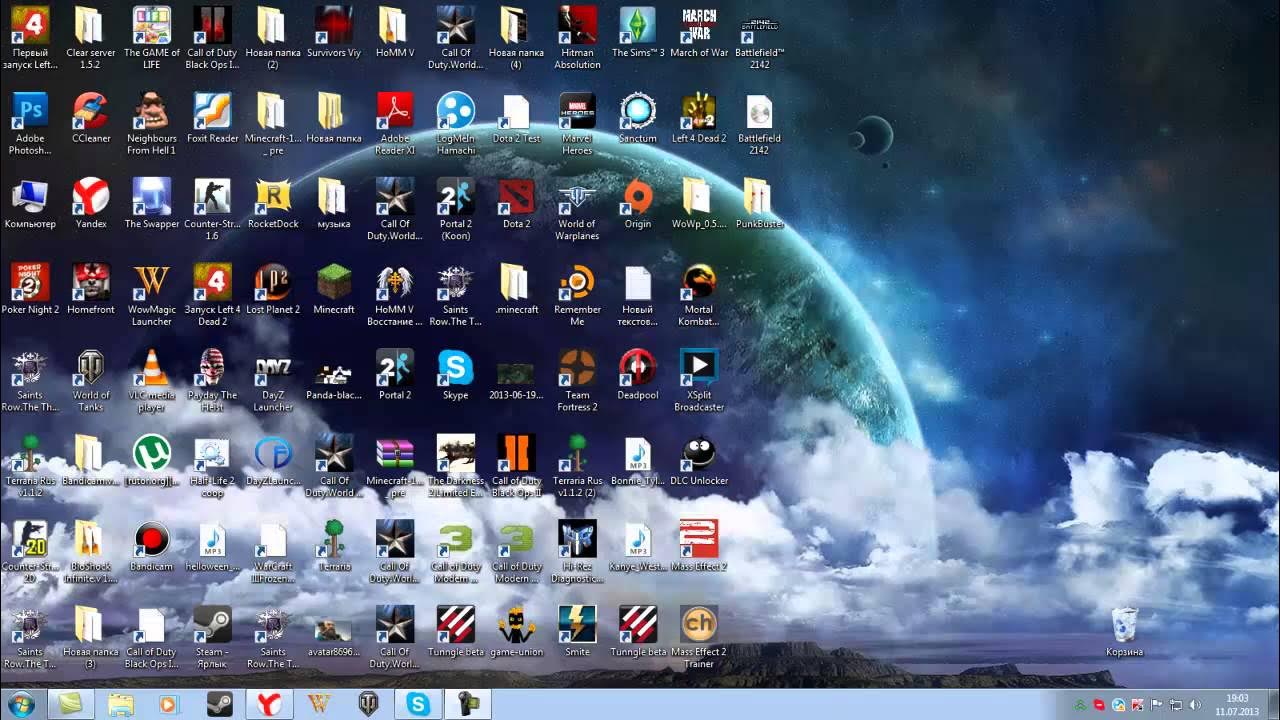This screenshot has width=1280, height=720.
Task: Click the volume speaker tray icon
Action: 1193,705
